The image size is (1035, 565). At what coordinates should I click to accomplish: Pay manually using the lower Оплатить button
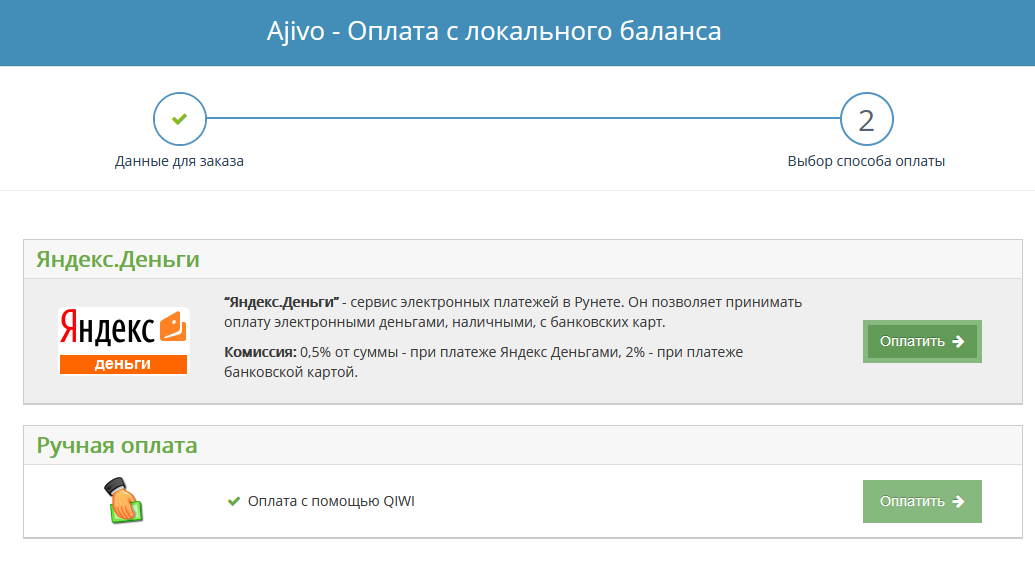[922, 502]
